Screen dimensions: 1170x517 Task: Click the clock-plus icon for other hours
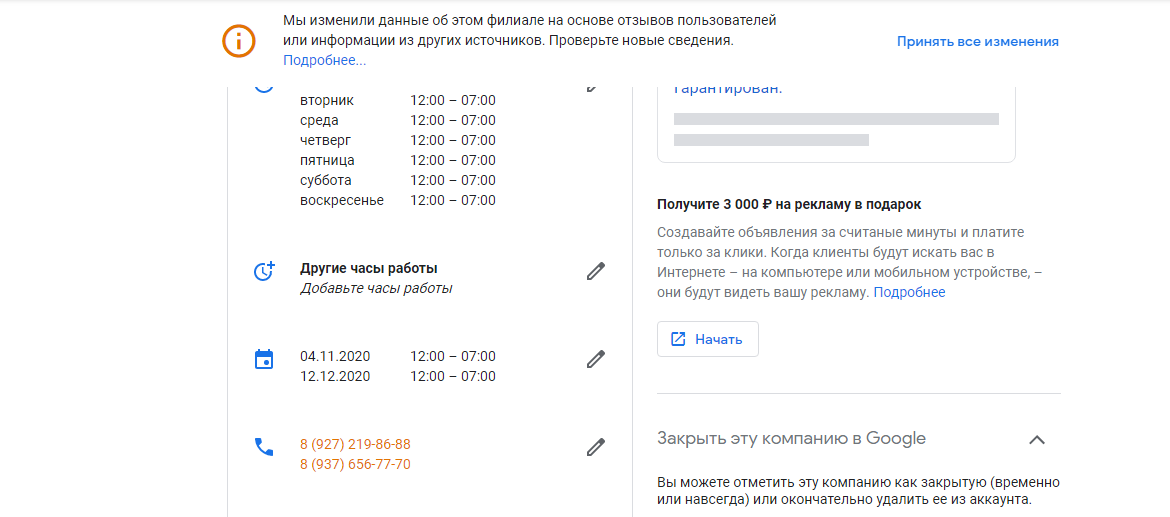tap(264, 272)
